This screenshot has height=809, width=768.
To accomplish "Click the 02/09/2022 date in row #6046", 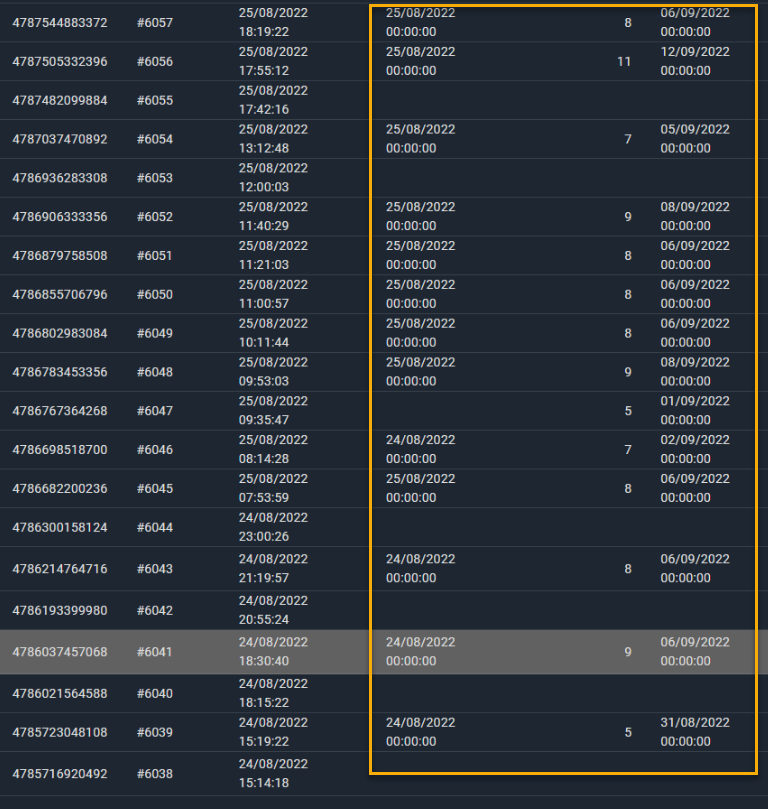I will point(695,440).
